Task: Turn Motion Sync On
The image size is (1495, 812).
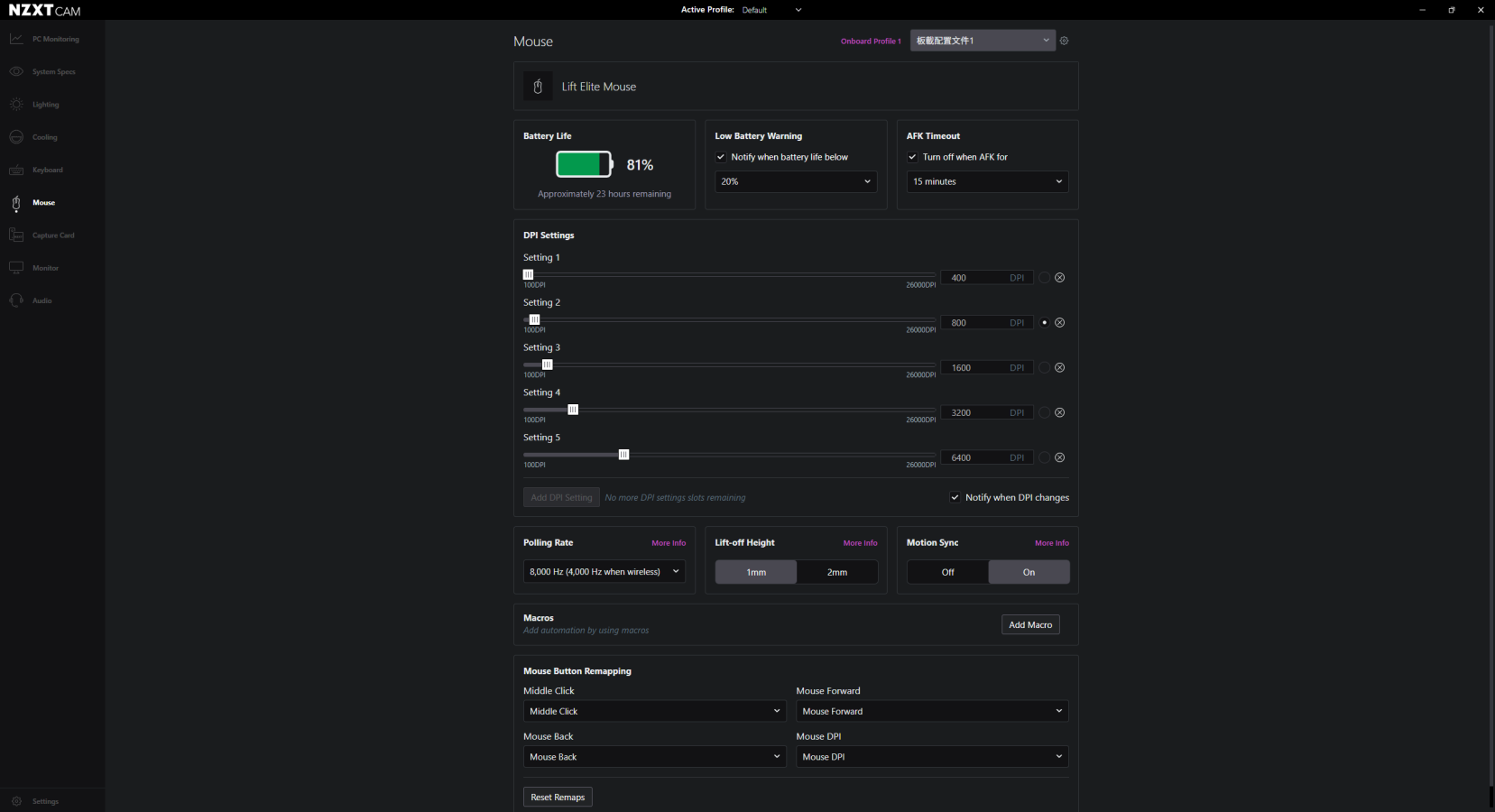Action: pos(1029,572)
